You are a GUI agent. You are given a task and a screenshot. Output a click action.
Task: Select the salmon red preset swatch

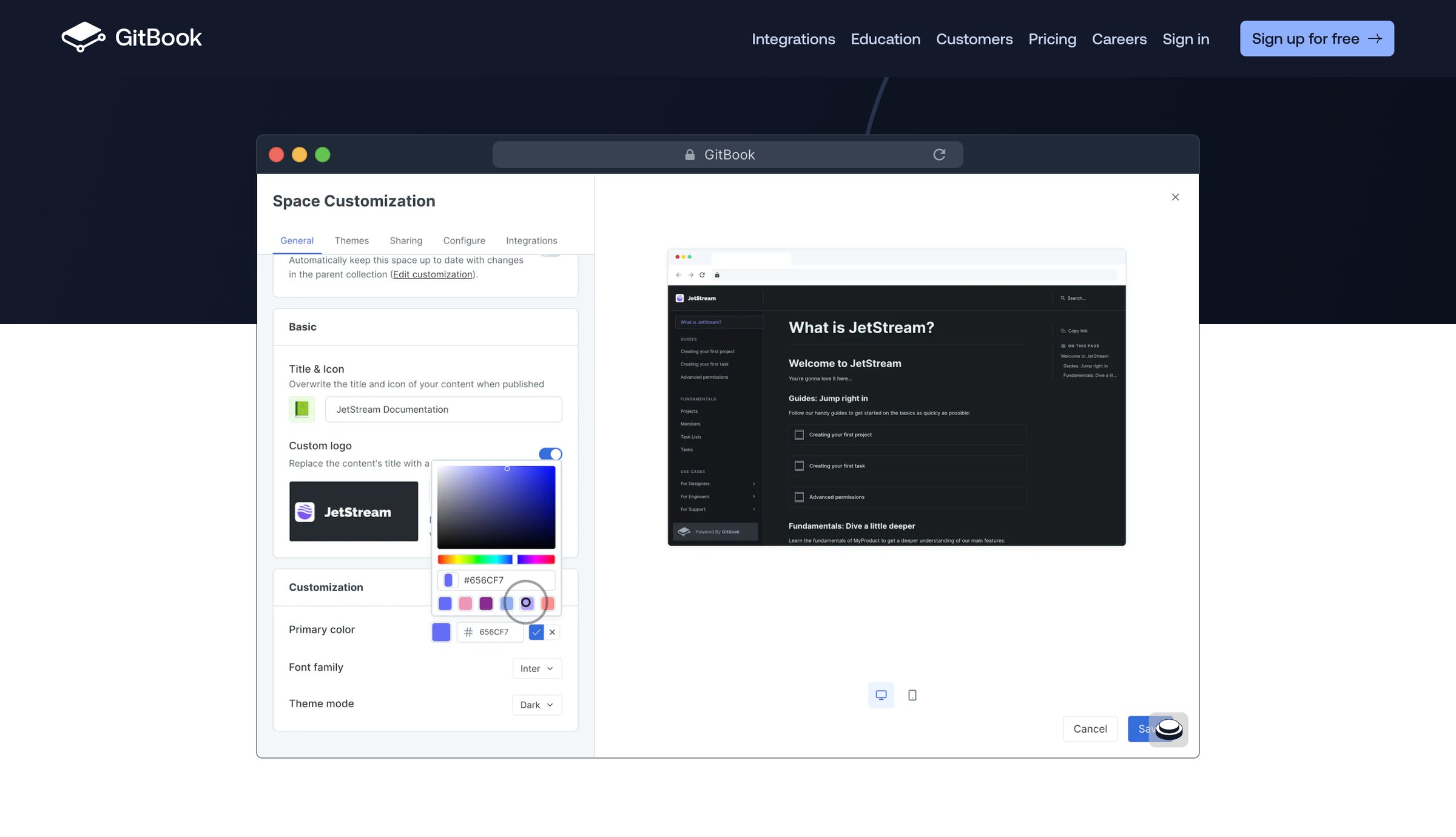(547, 603)
